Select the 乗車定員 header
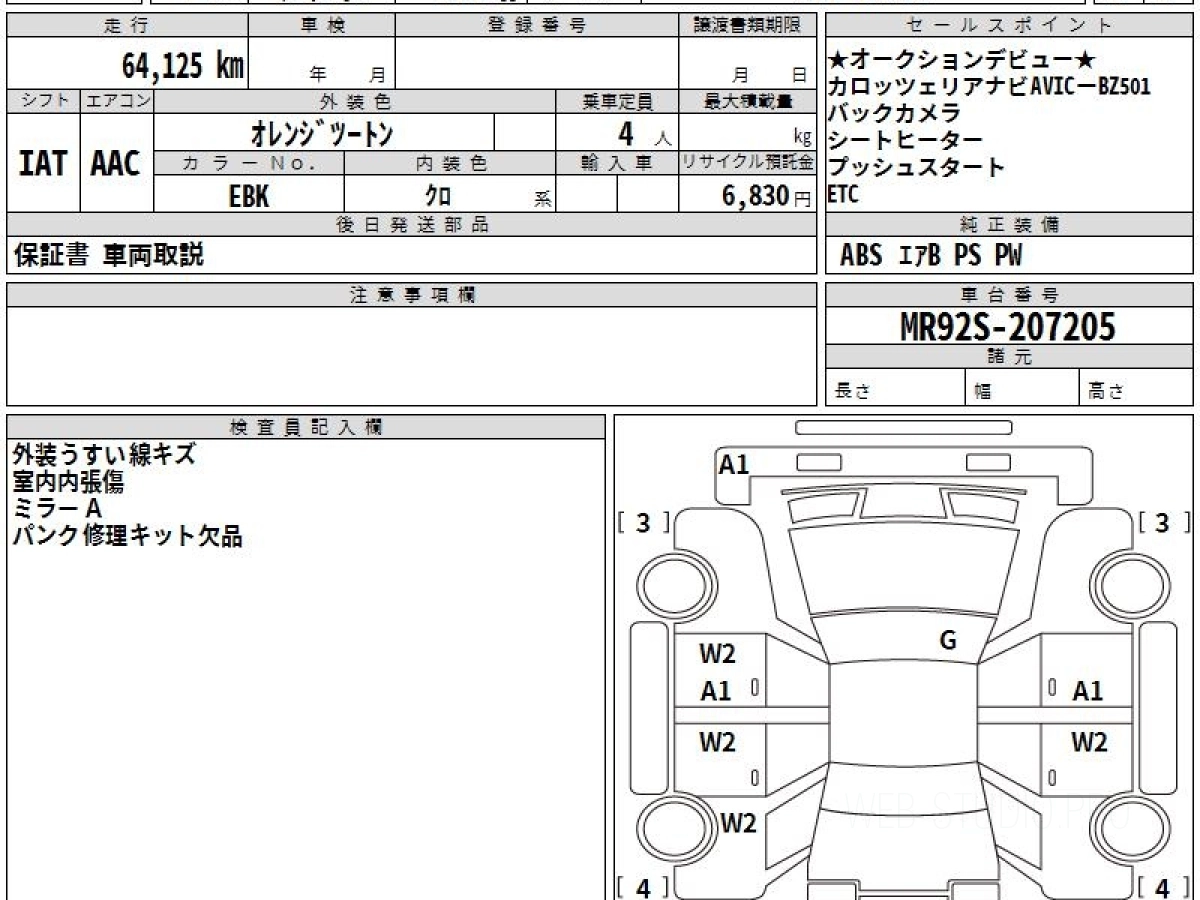 pyautogui.click(x=617, y=101)
